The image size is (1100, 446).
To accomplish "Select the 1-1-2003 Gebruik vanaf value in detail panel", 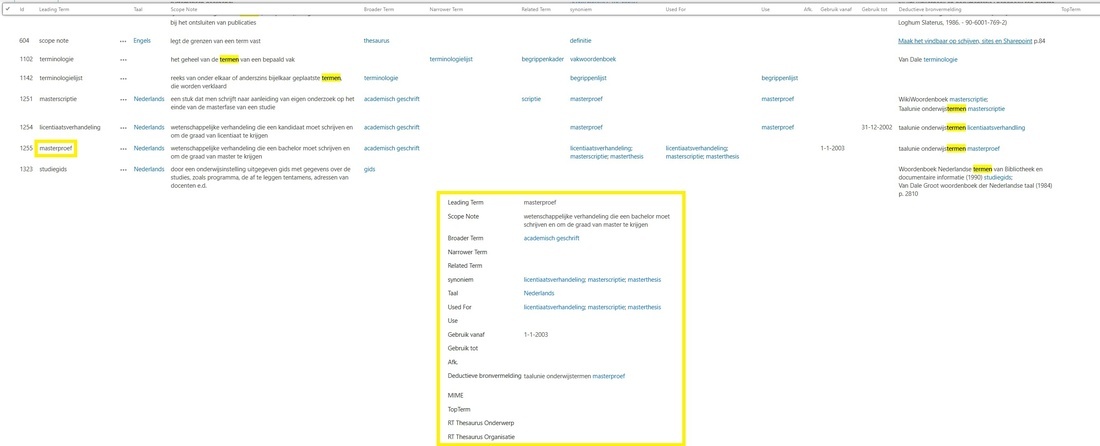I will 535,334.
